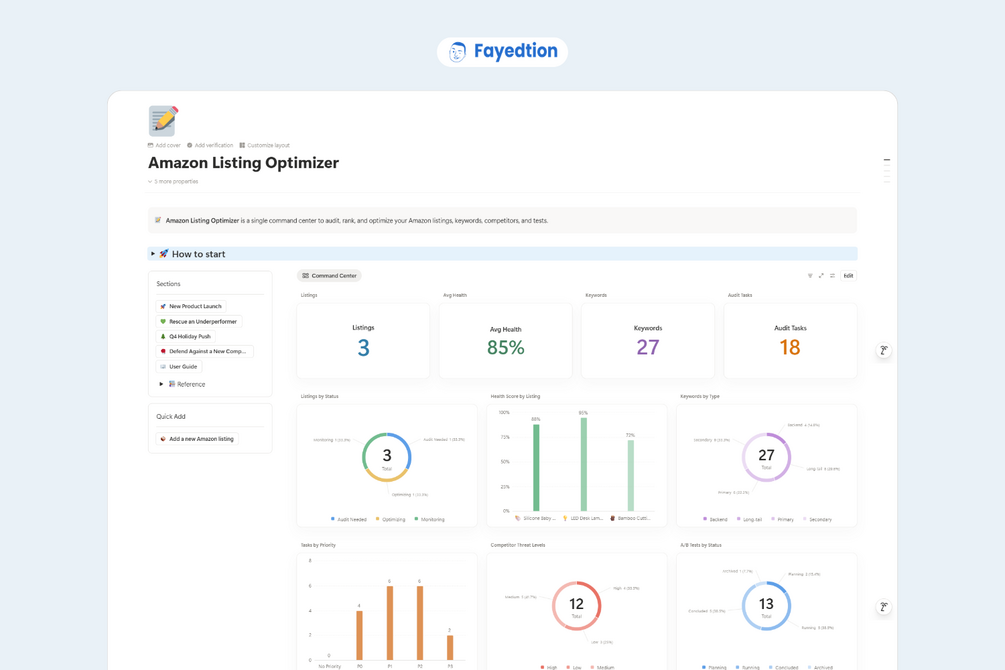This screenshot has width=1005, height=670.
Task: Expand 5 more properties
Action: (x=173, y=181)
